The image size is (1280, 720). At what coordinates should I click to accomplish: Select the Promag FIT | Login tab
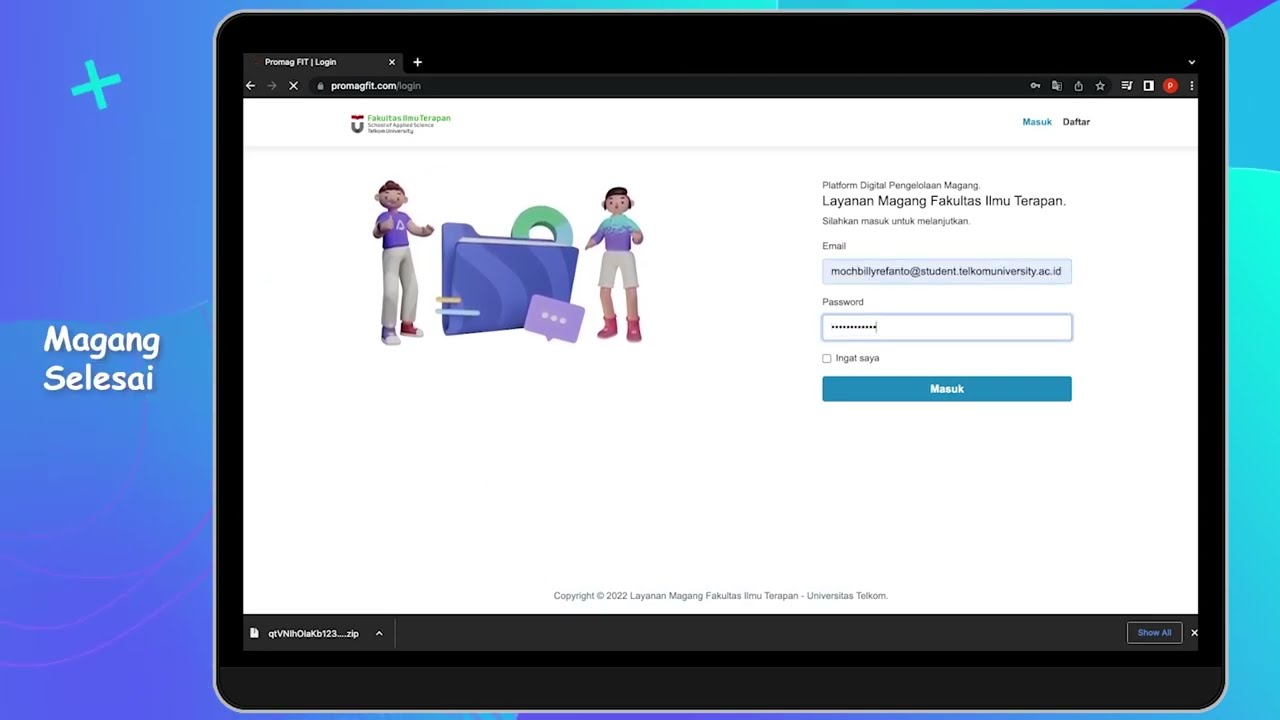pyautogui.click(x=322, y=62)
